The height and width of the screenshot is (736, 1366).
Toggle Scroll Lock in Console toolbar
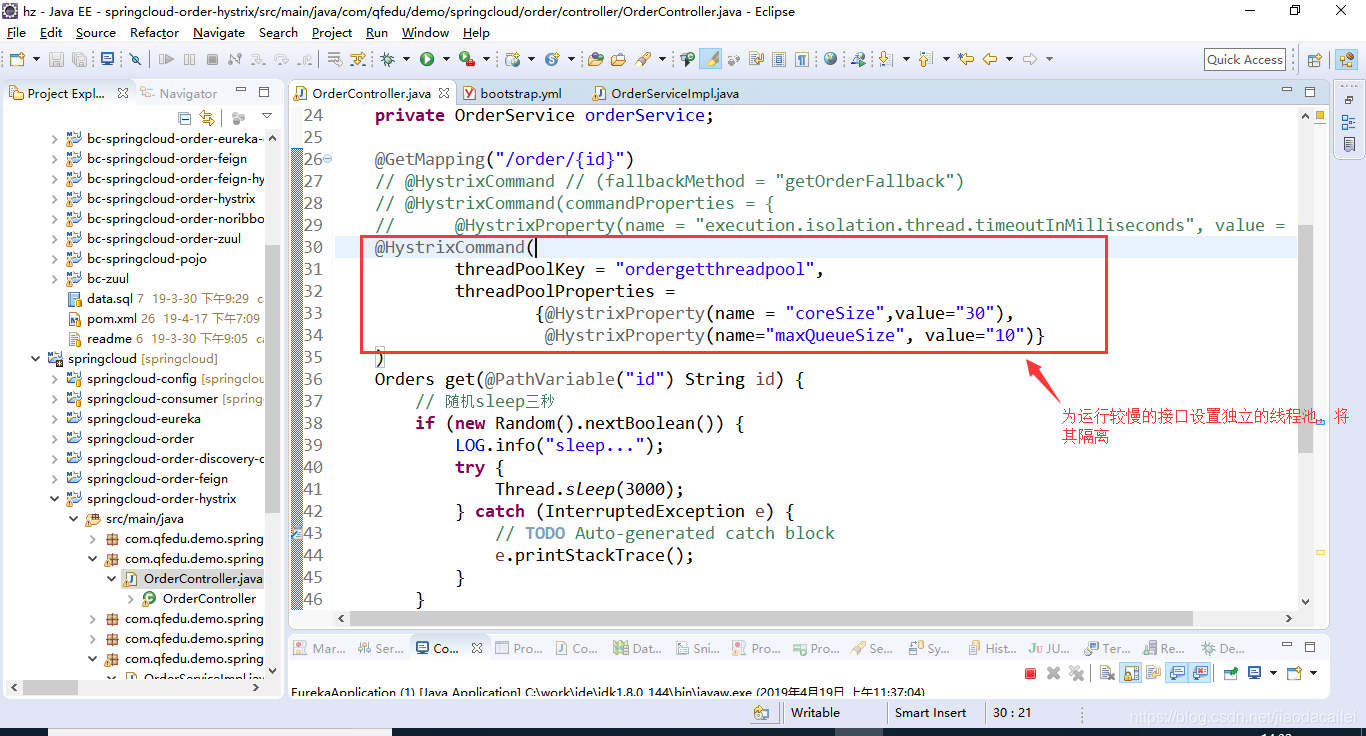coord(1131,673)
